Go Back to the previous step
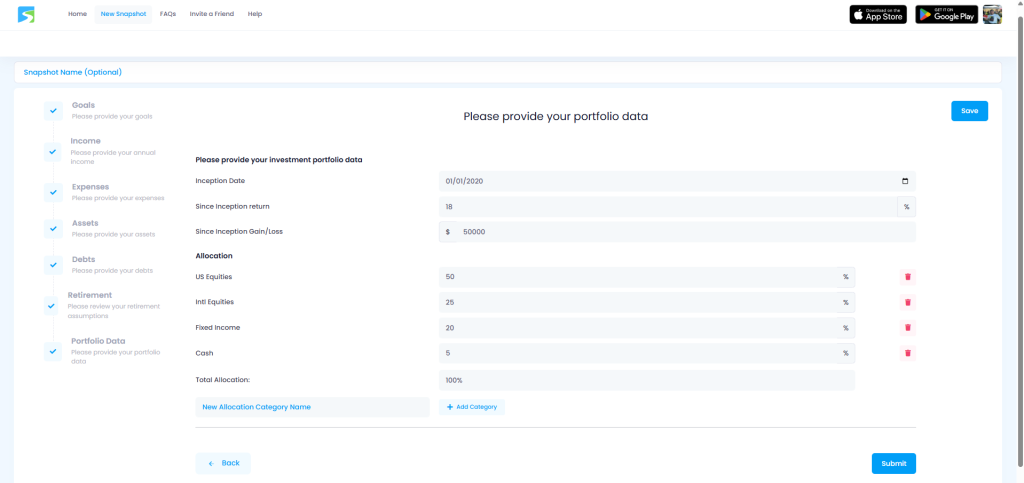The width and height of the screenshot is (1024, 483). 223,463
